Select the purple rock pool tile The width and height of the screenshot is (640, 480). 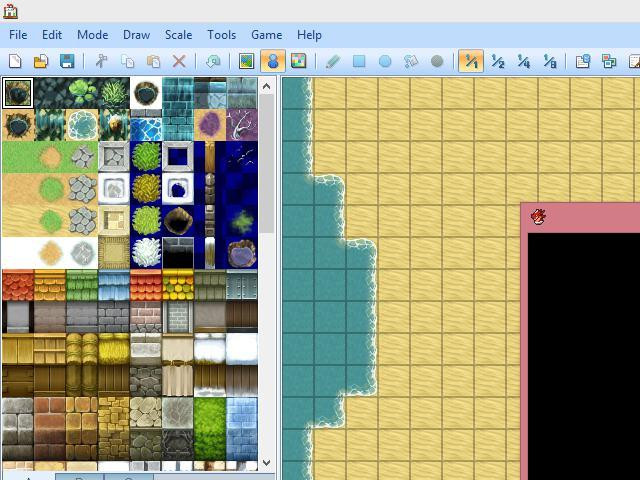pos(242,253)
